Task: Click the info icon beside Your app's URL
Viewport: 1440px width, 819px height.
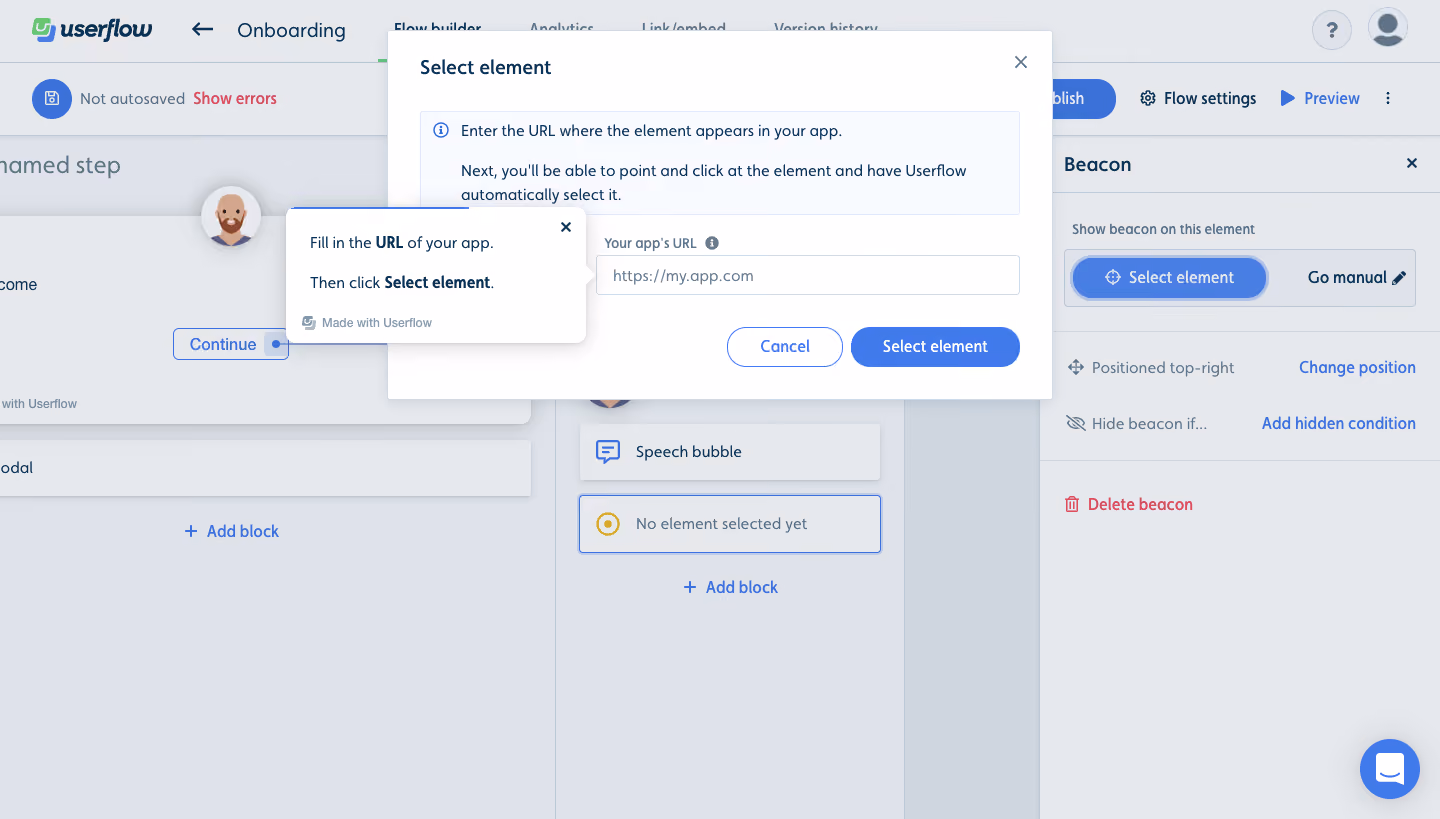Action: click(712, 243)
